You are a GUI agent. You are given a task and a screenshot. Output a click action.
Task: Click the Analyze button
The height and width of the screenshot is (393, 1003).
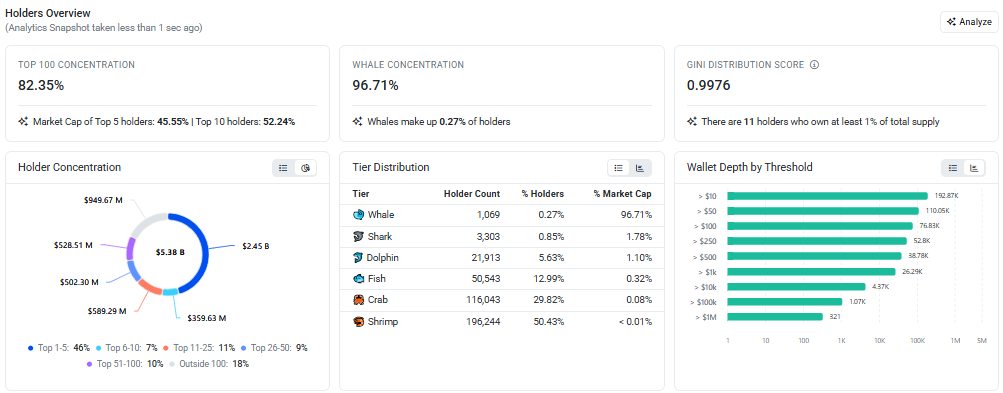[968, 22]
